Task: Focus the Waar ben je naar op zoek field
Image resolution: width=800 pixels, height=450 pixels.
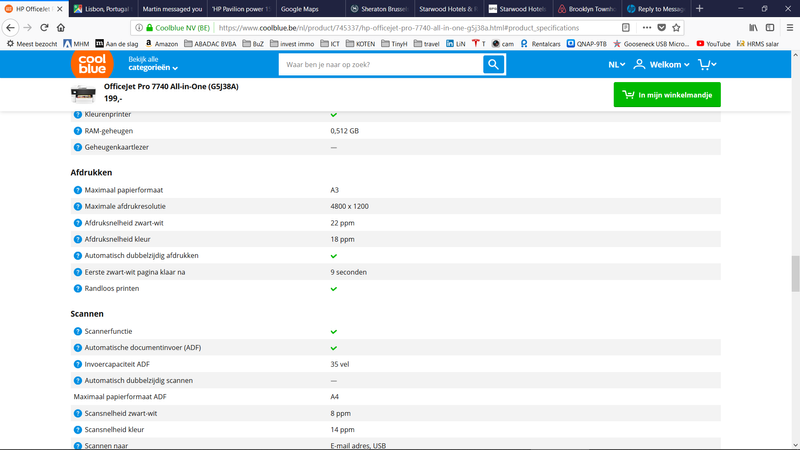Action: (x=381, y=64)
